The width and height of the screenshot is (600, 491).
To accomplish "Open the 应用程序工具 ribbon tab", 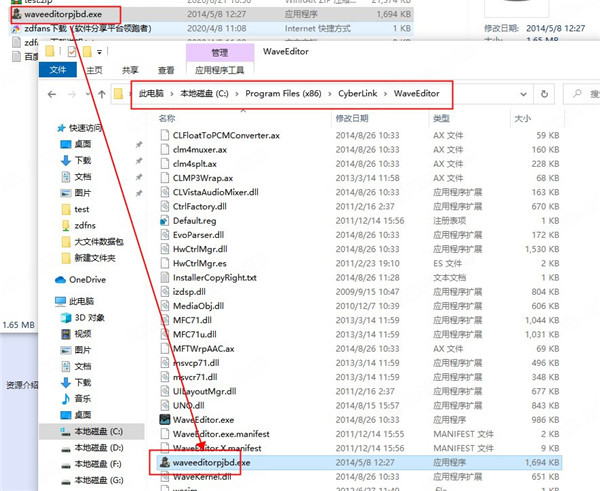I will point(220,70).
